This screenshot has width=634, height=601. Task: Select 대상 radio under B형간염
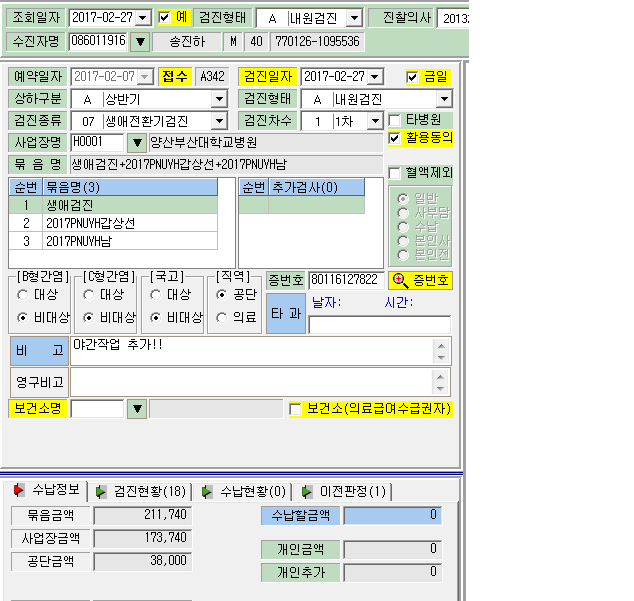click(x=23, y=295)
